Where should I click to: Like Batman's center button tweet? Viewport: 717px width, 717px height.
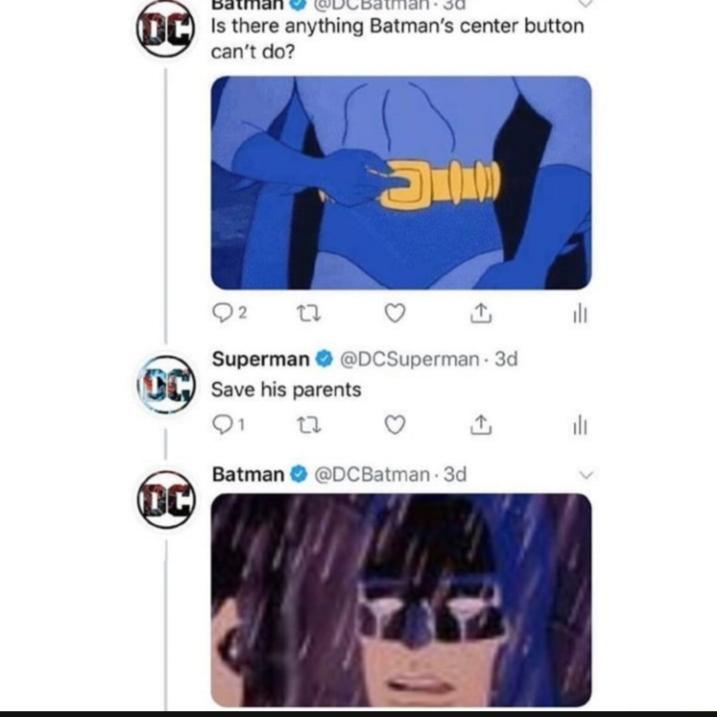click(395, 313)
